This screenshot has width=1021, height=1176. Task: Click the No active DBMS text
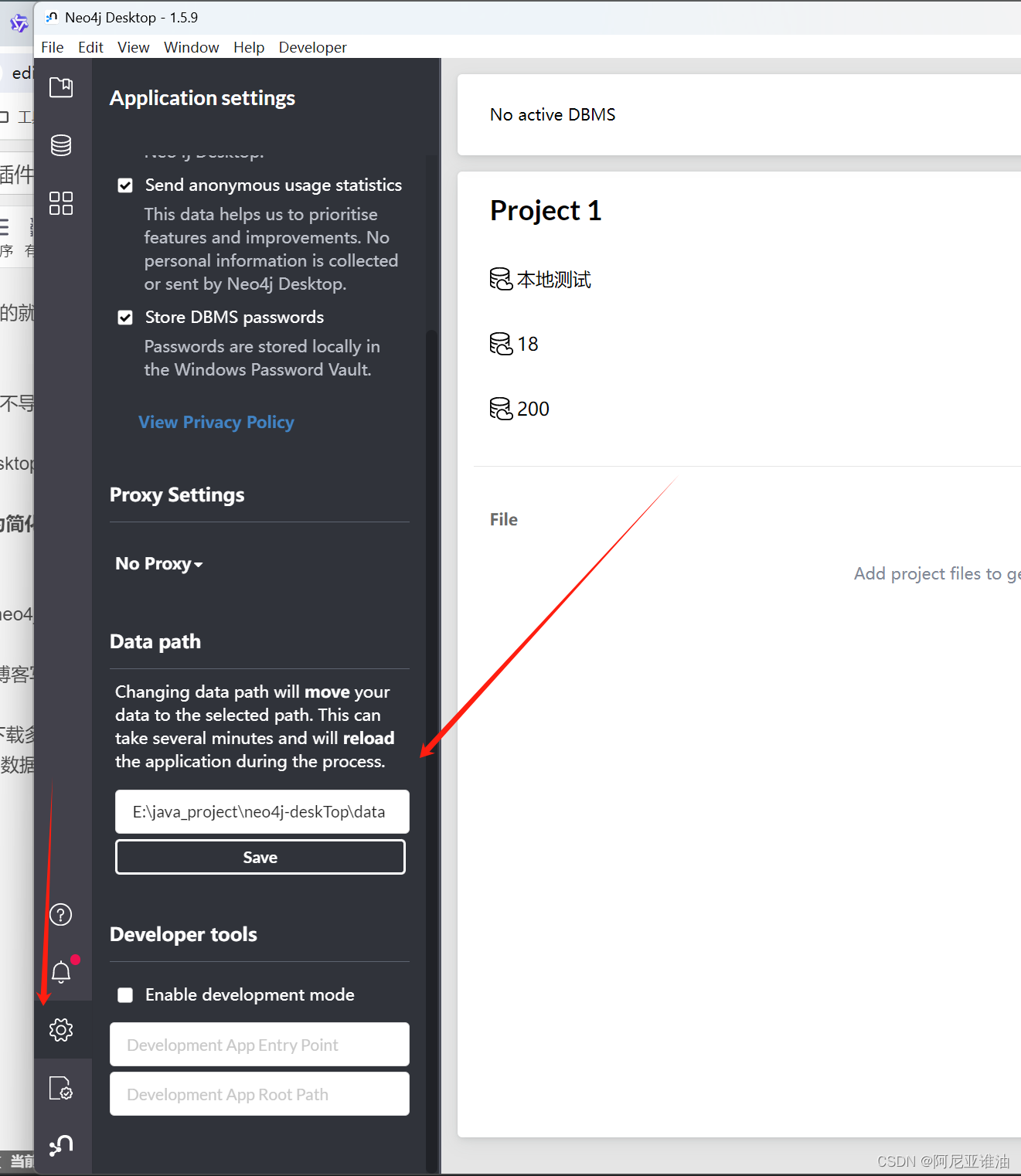tap(553, 114)
